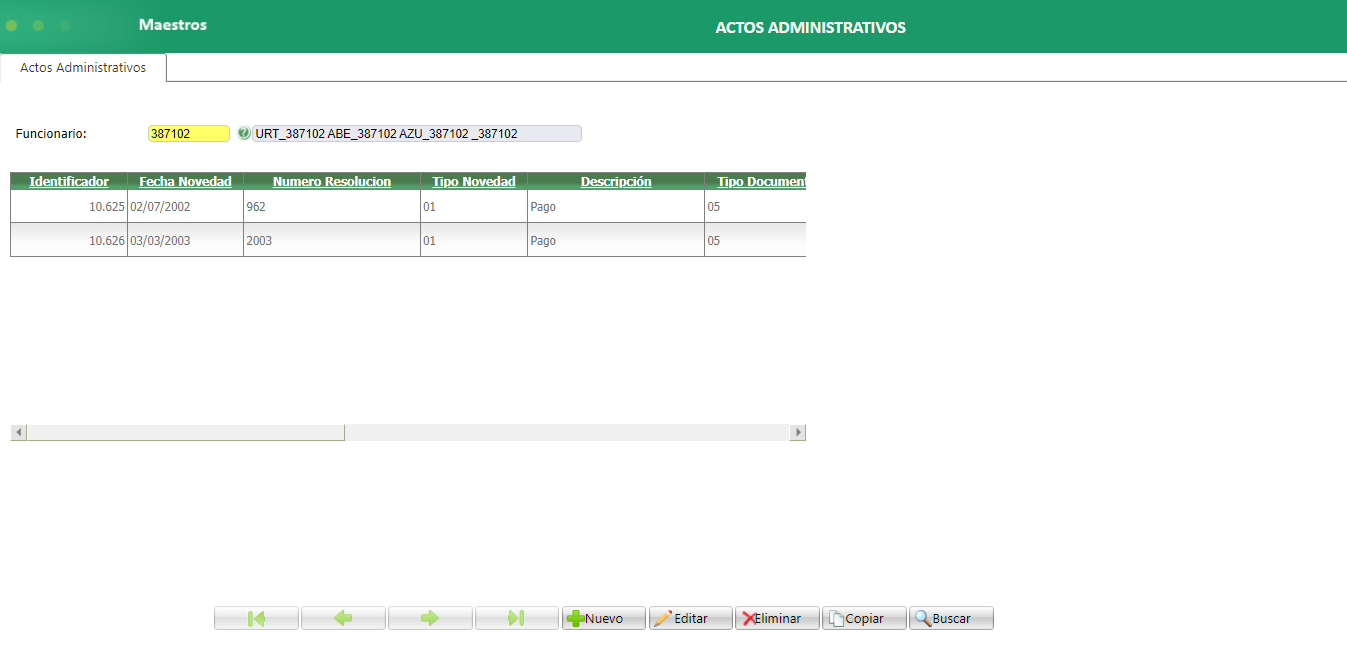The width and height of the screenshot is (1347, 667).
Task: Select the cell with identifier 10.626
Action: [x=69, y=240]
